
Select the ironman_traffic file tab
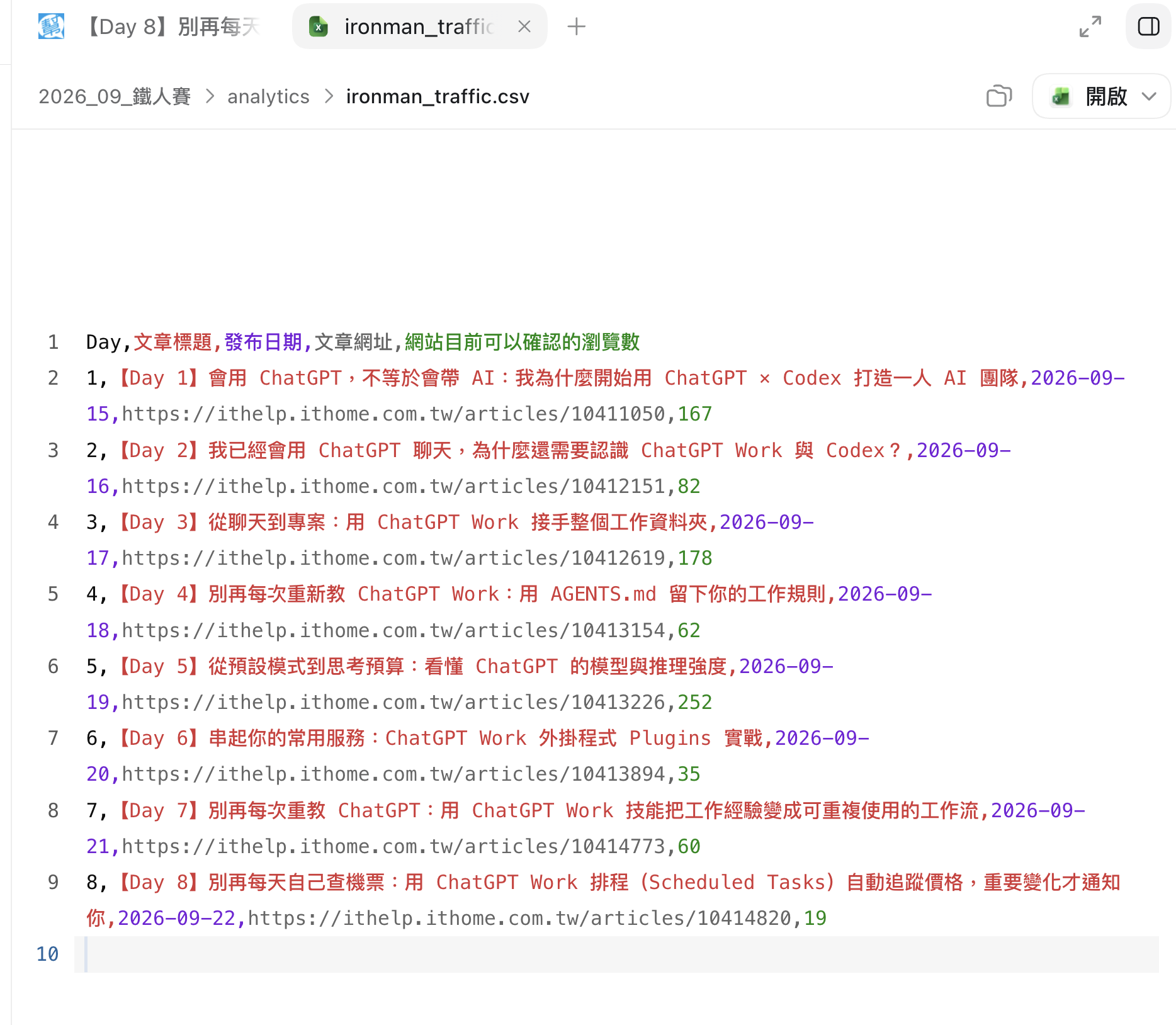click(x=419, y=26)
